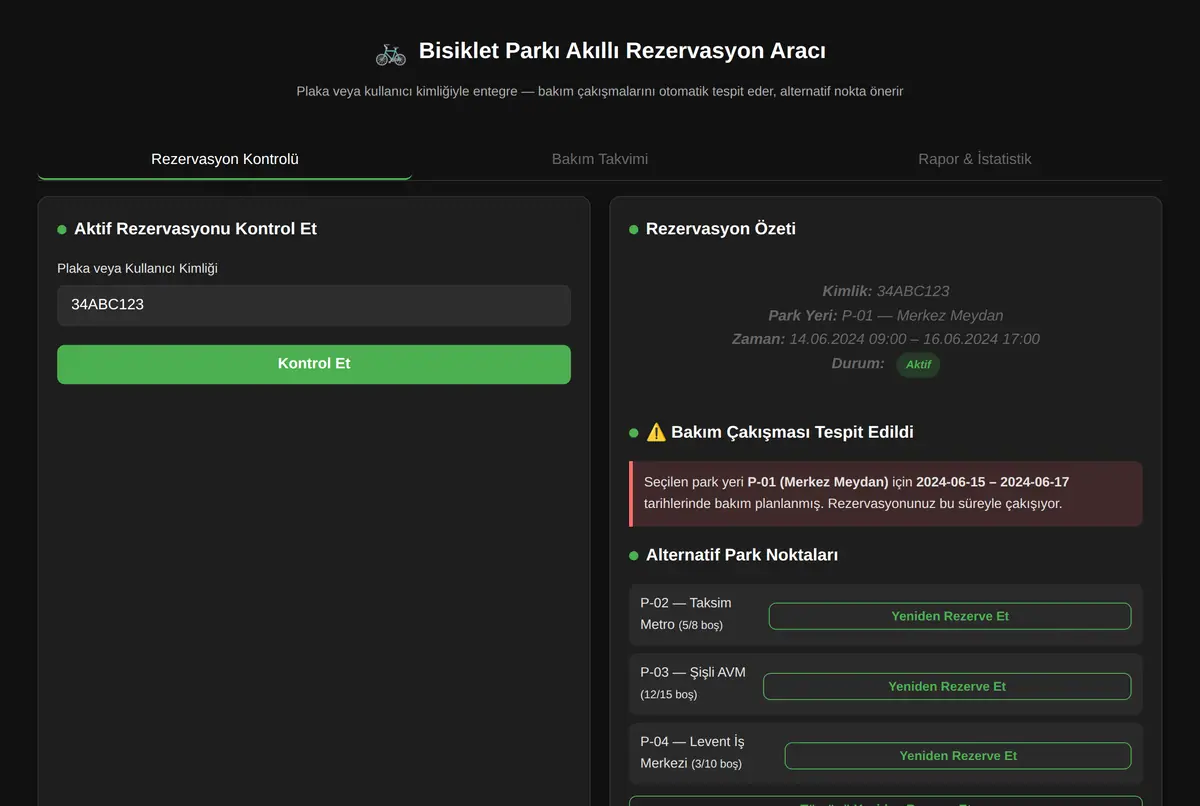Click the P-03 — Şişli AVM label
Viewport: 1200px width, 806px height.
[693, 683]
